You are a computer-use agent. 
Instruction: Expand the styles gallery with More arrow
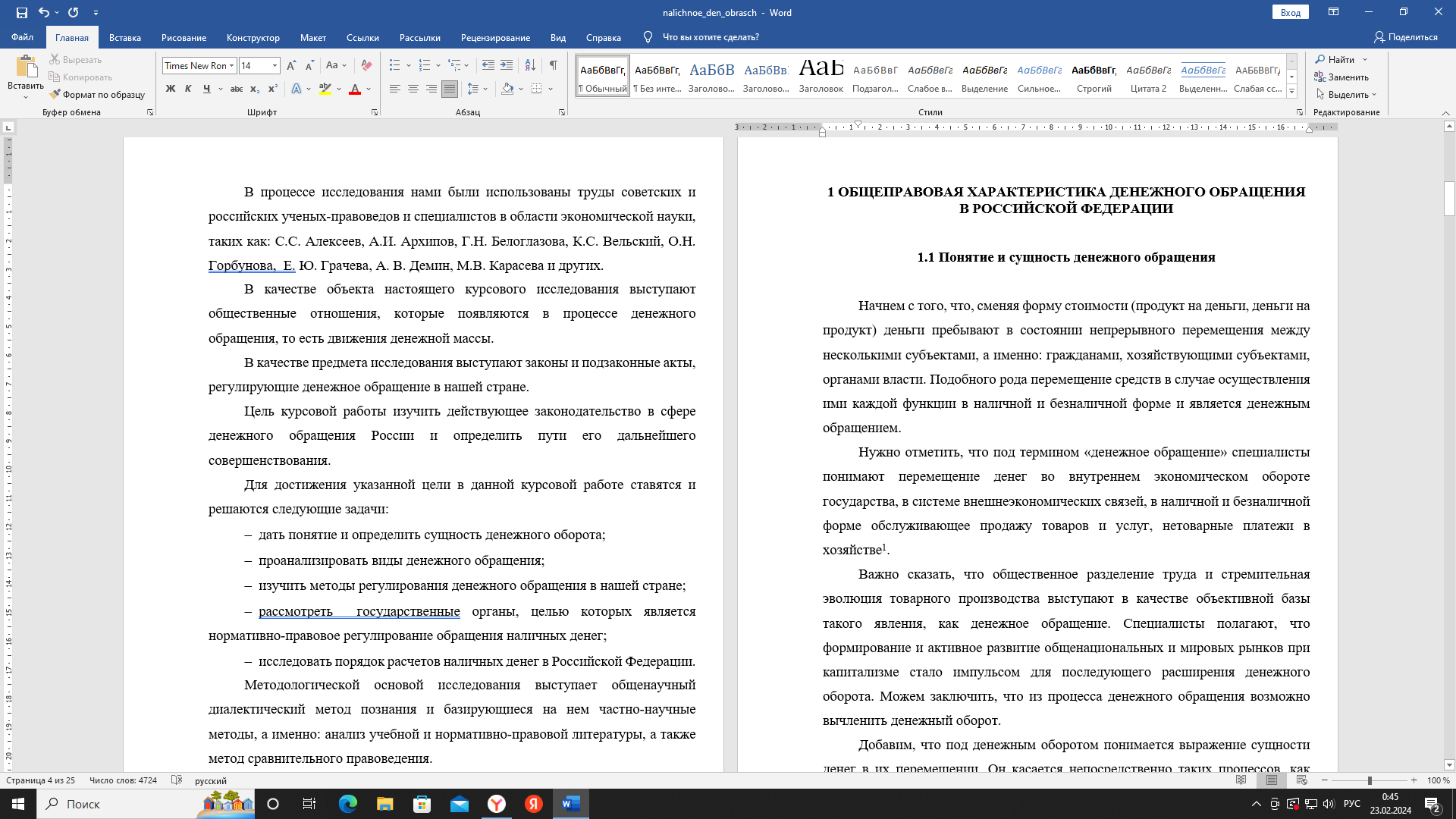[x=1291, y=91]
